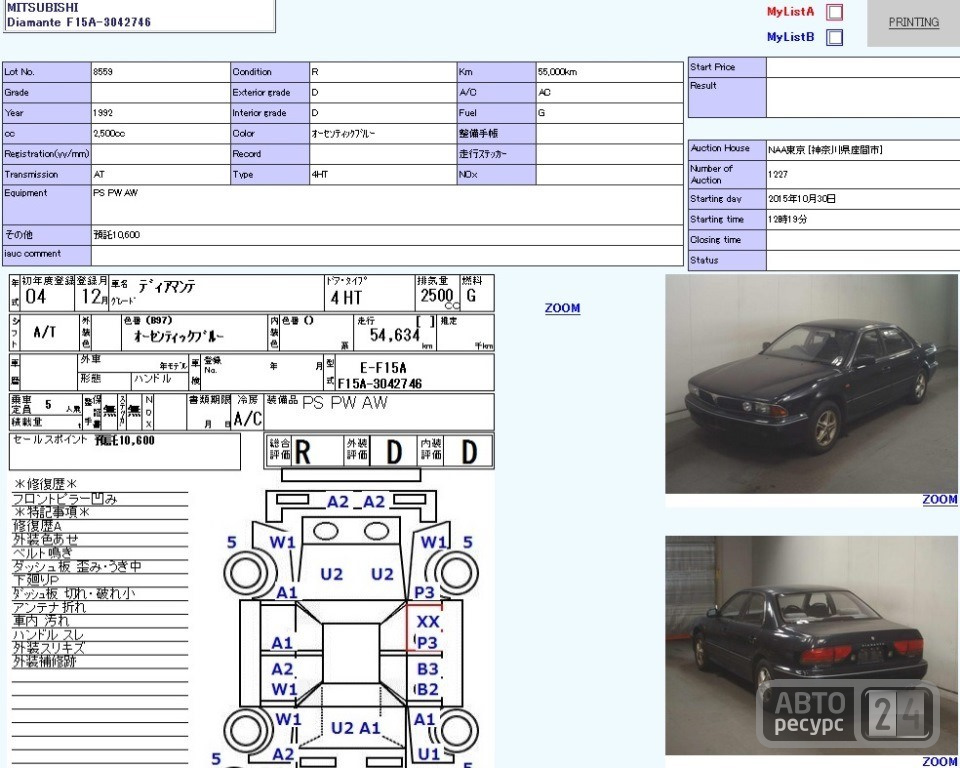Open ZOOM link under rear car photo

pyautogui.click(x=940, y=761)
